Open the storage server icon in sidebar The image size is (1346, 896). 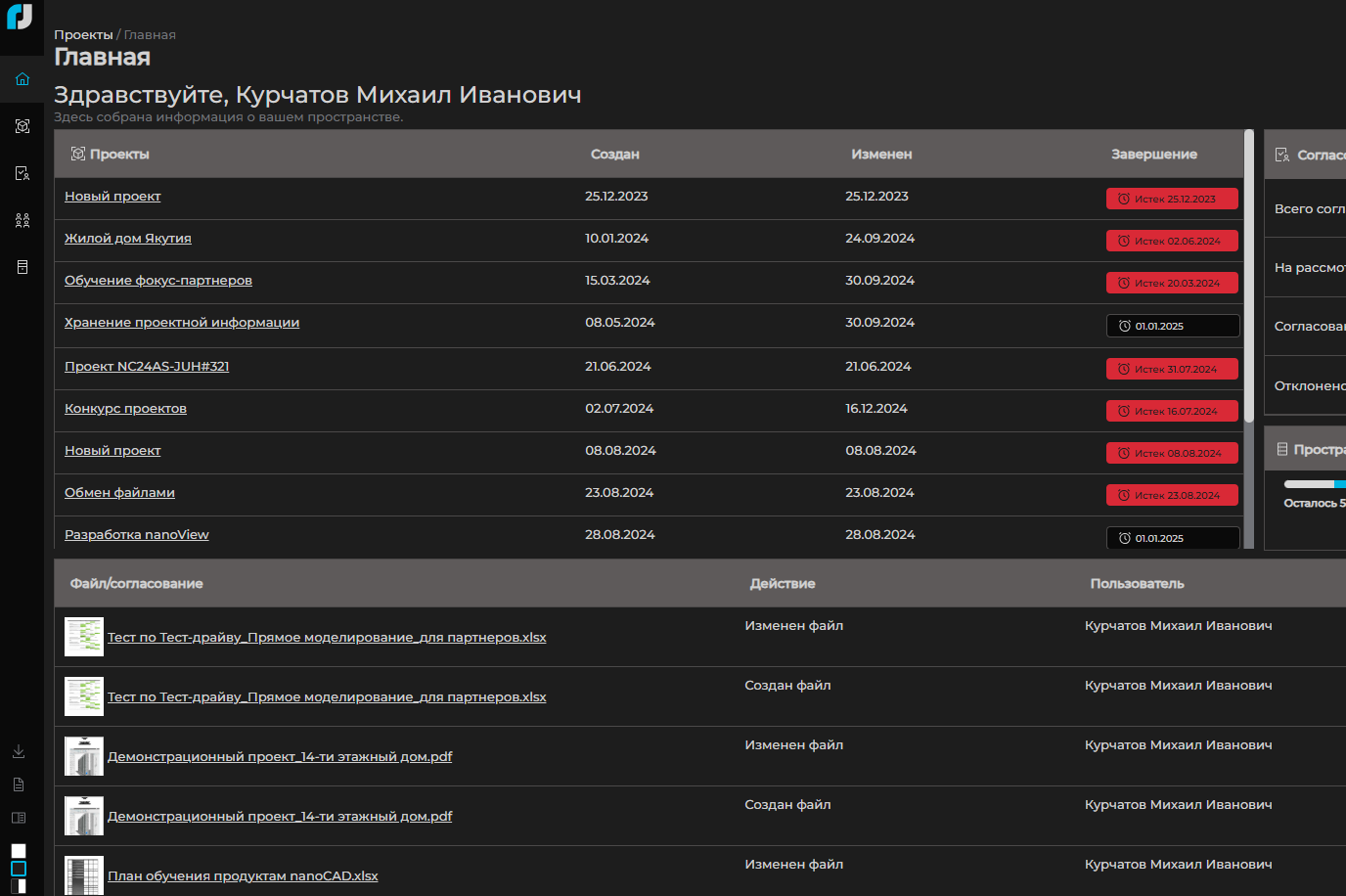[22, 267]
